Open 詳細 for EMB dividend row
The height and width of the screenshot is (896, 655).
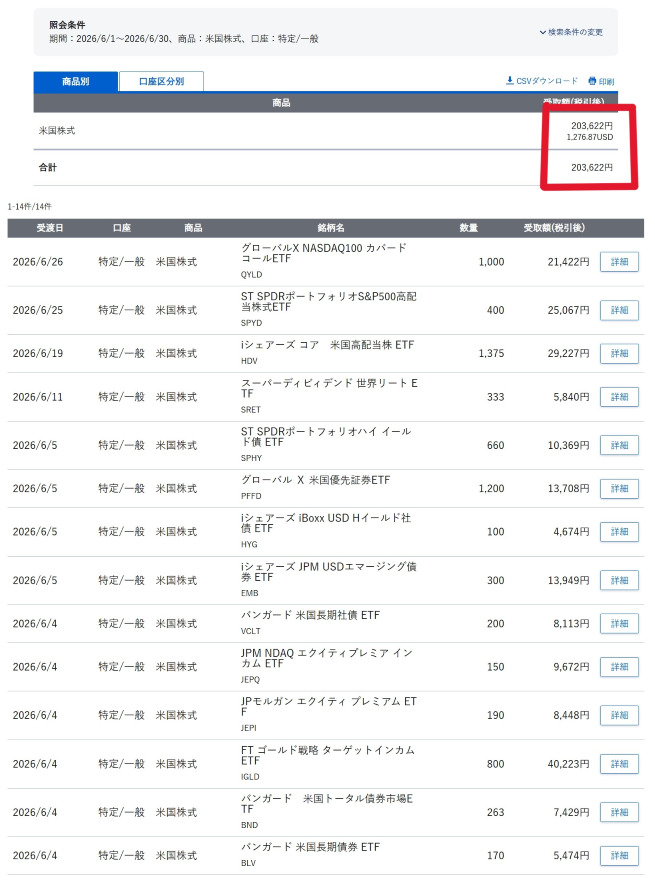(x=619, y=581)
